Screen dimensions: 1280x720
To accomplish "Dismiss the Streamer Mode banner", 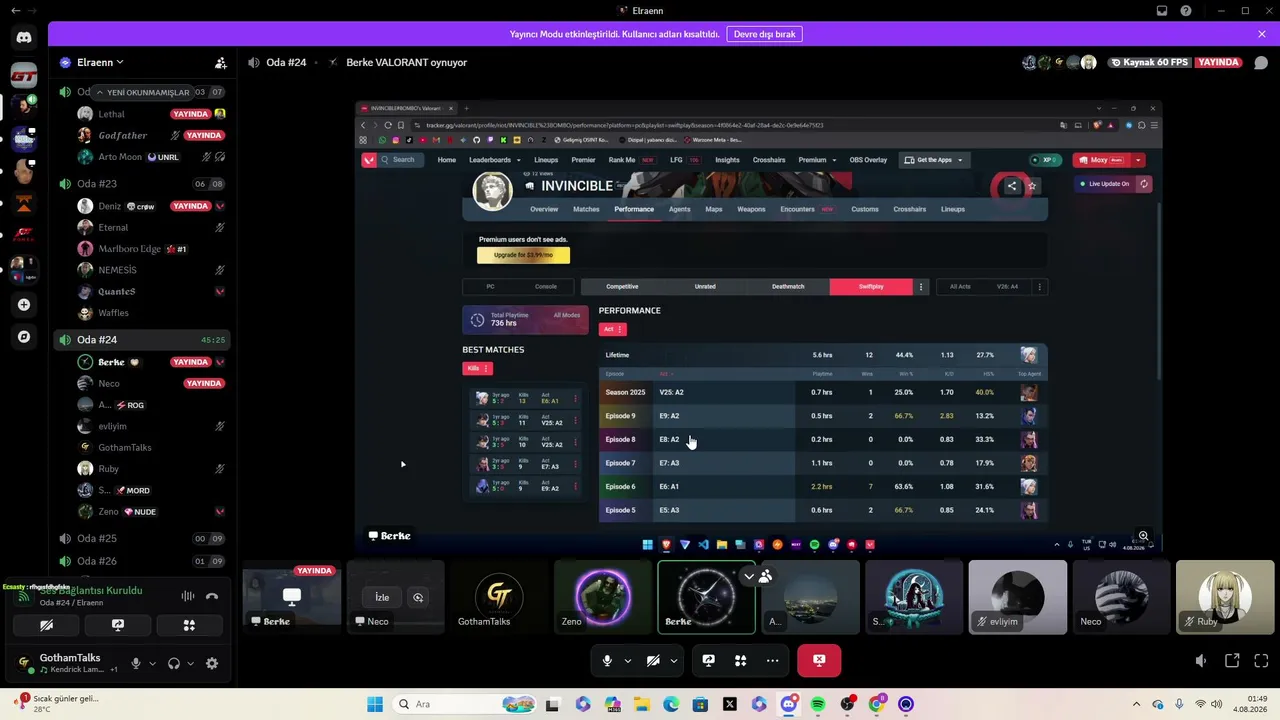I will click(1262, 34).
